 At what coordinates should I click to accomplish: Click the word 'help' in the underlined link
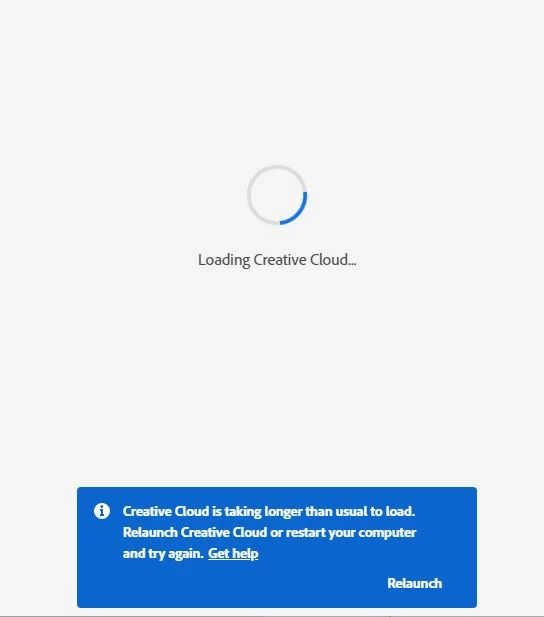pos(245,554)
